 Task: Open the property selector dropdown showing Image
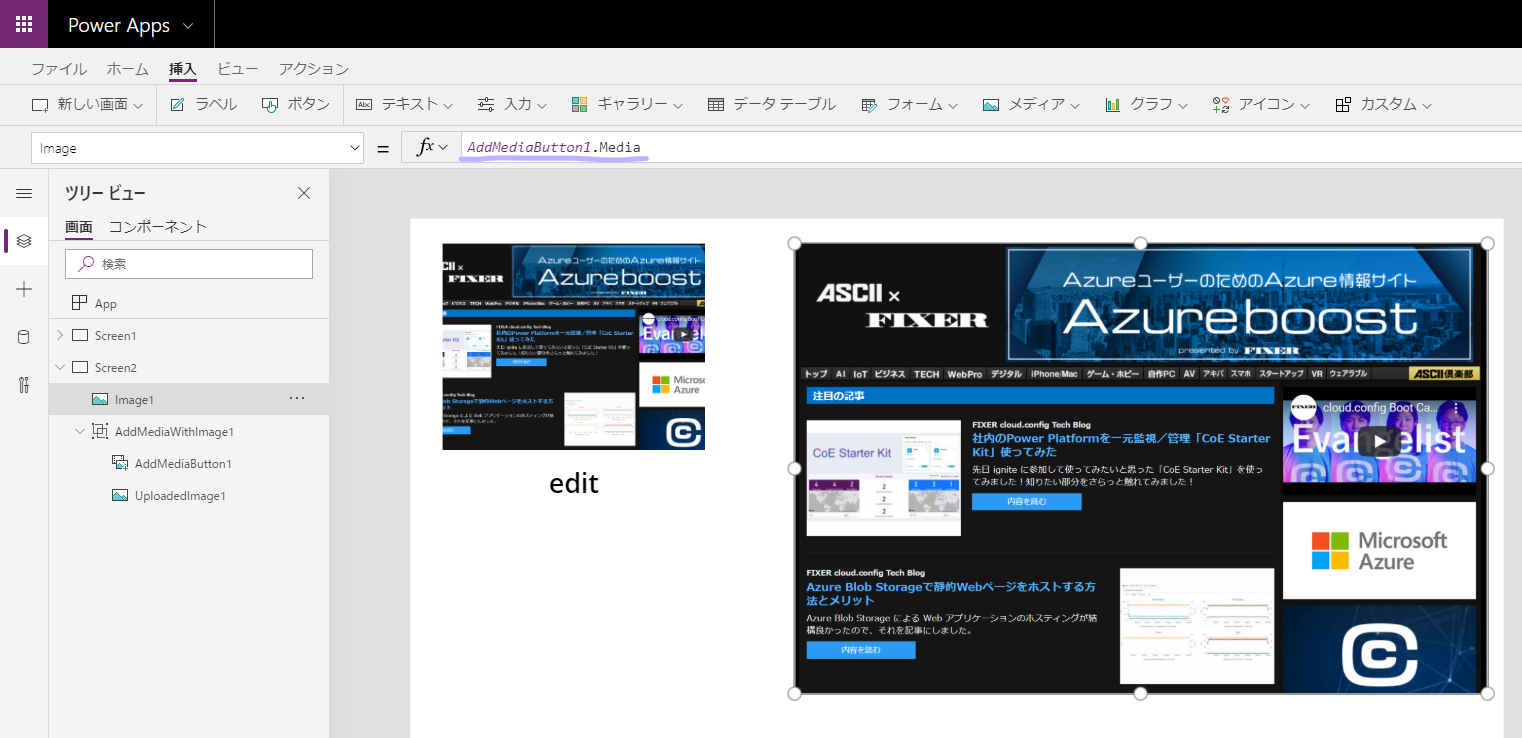point(197,148)
